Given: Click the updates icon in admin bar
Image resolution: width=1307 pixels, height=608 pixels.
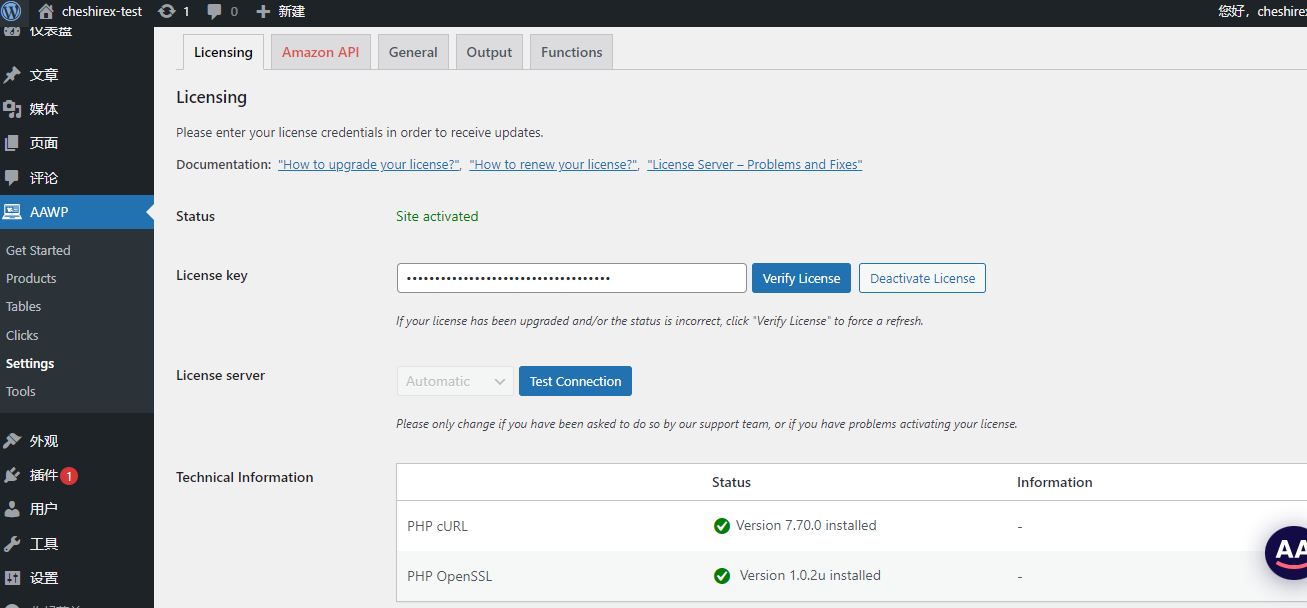Looking at the screenshot, I should 167,12.
